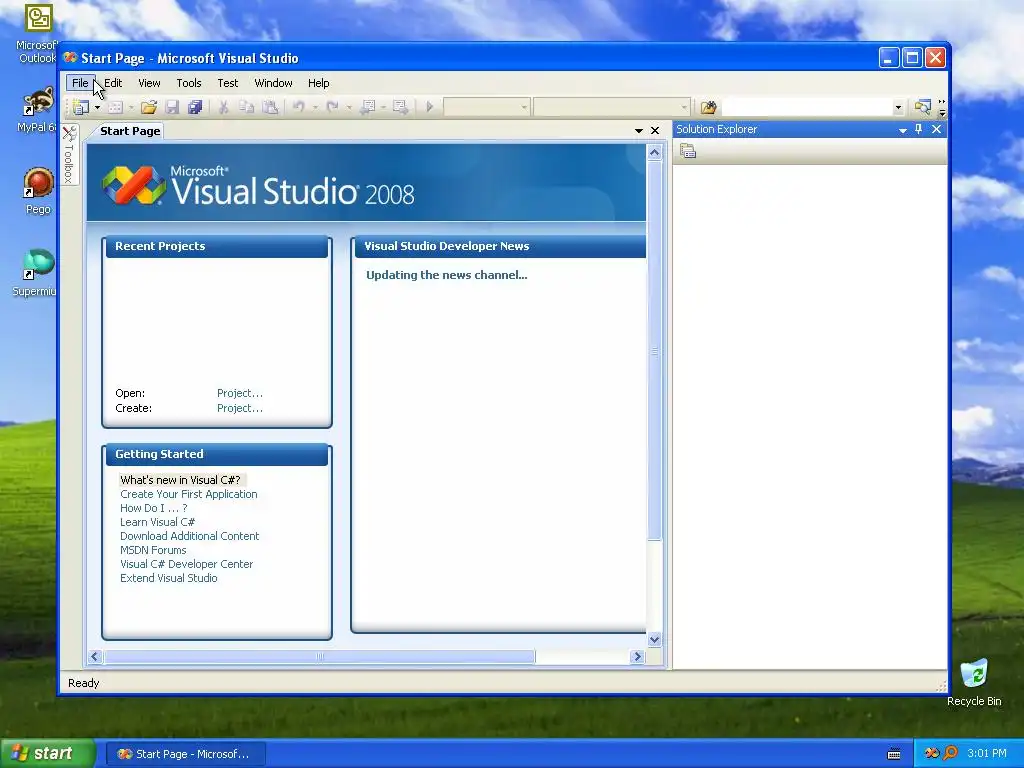
Task: Open Extend Visual Studio link
Action: point(168,579)
